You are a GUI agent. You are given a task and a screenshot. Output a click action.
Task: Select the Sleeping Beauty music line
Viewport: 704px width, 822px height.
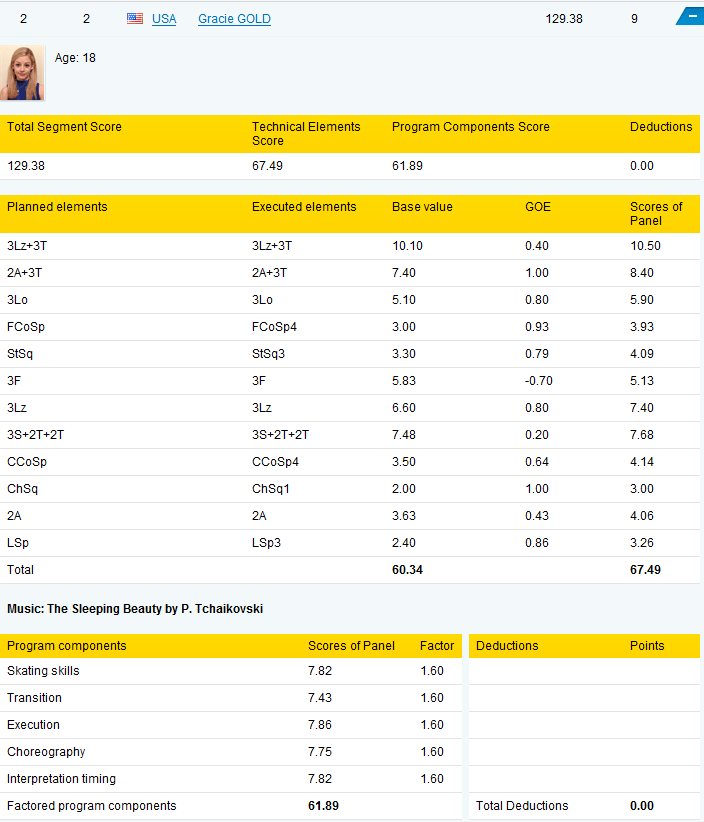tap(135, 609)
